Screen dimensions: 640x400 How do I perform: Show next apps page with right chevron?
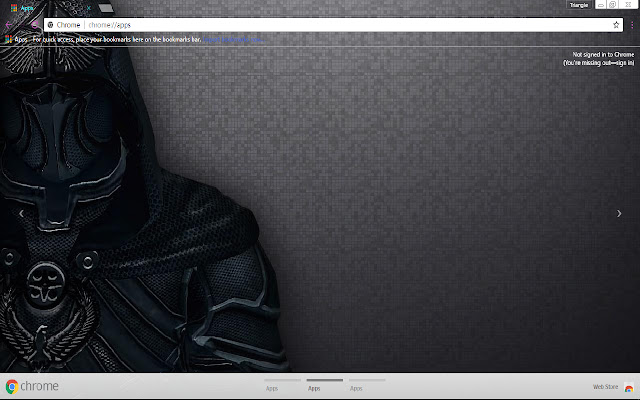(x=619, y=213)
